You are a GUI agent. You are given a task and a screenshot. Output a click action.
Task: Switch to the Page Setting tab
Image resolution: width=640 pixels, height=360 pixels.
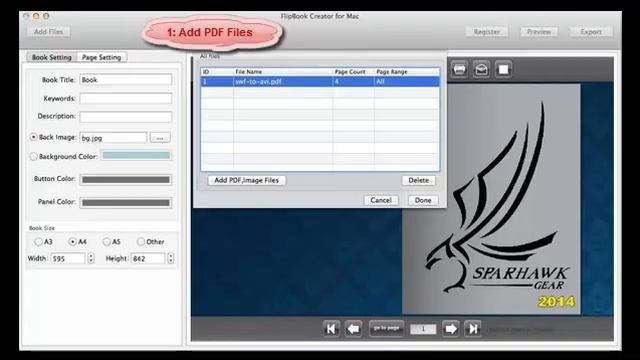coord(102,57)
